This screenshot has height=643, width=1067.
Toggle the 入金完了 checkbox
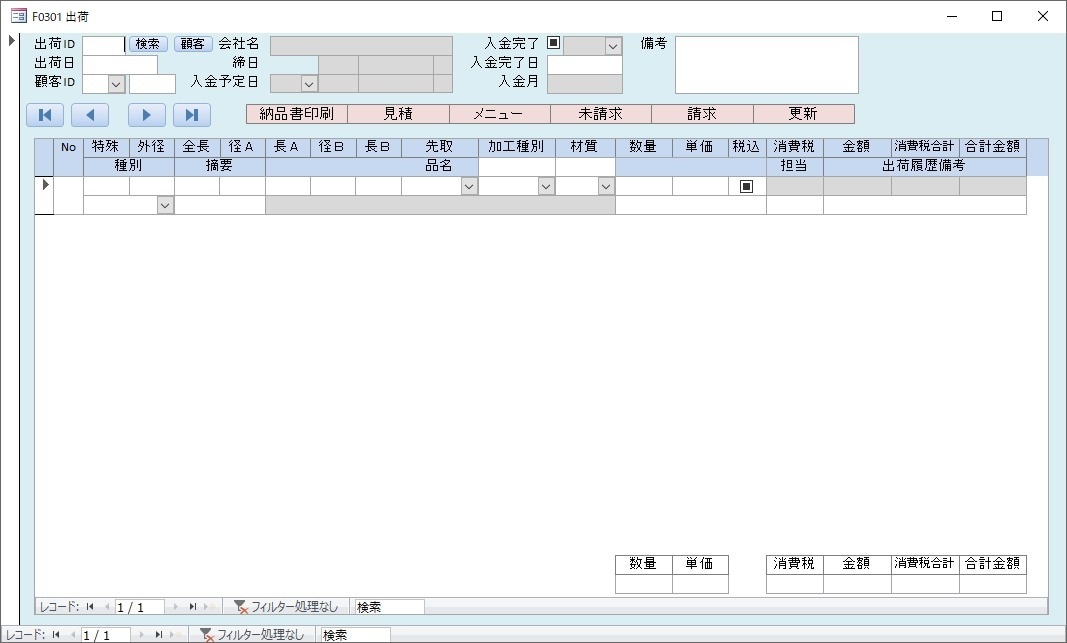pos(554,43)
